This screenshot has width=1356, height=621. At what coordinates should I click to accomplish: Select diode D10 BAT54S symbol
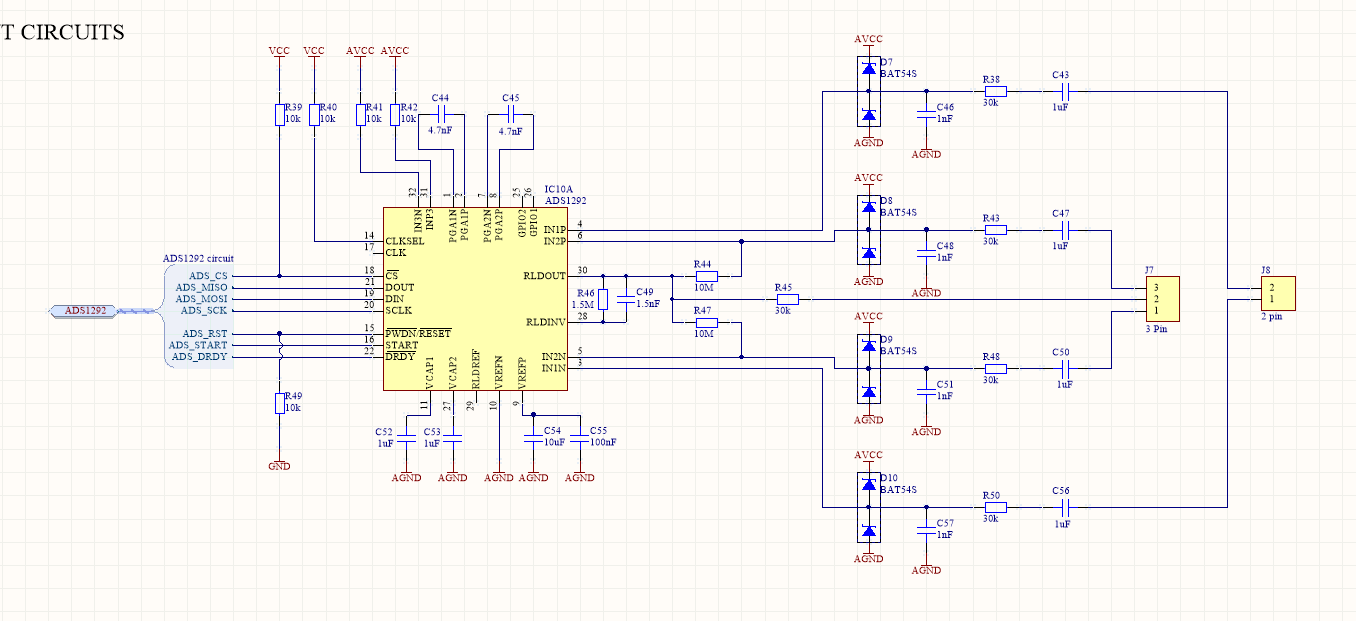pyautogui.click(x=869, y=507)
